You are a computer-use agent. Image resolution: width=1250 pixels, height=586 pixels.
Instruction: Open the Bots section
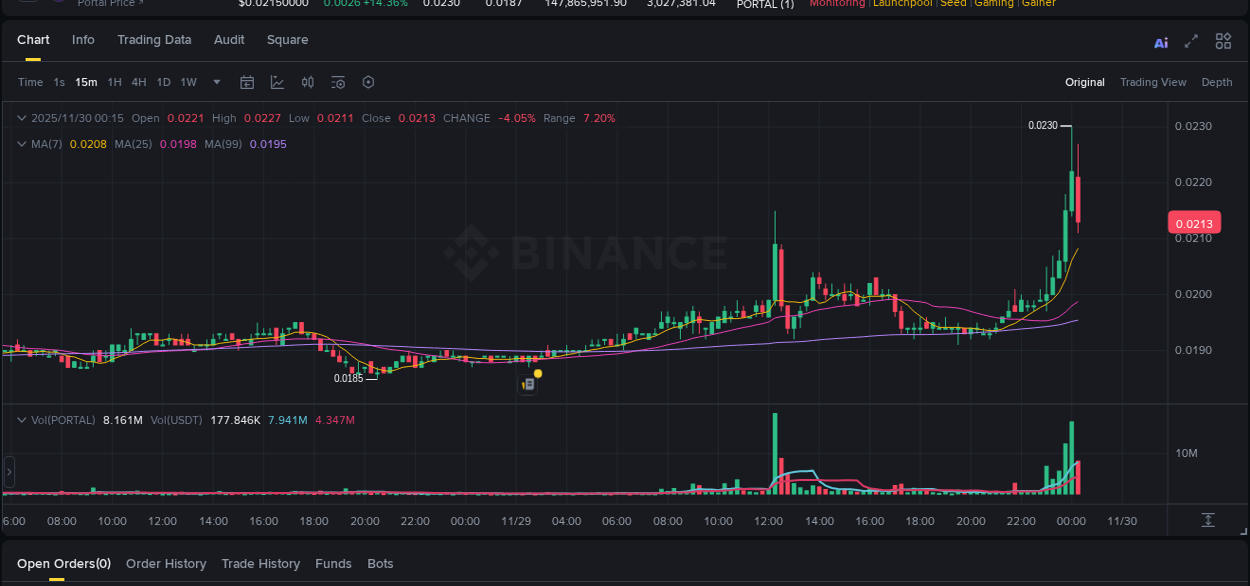click(380, 563)
